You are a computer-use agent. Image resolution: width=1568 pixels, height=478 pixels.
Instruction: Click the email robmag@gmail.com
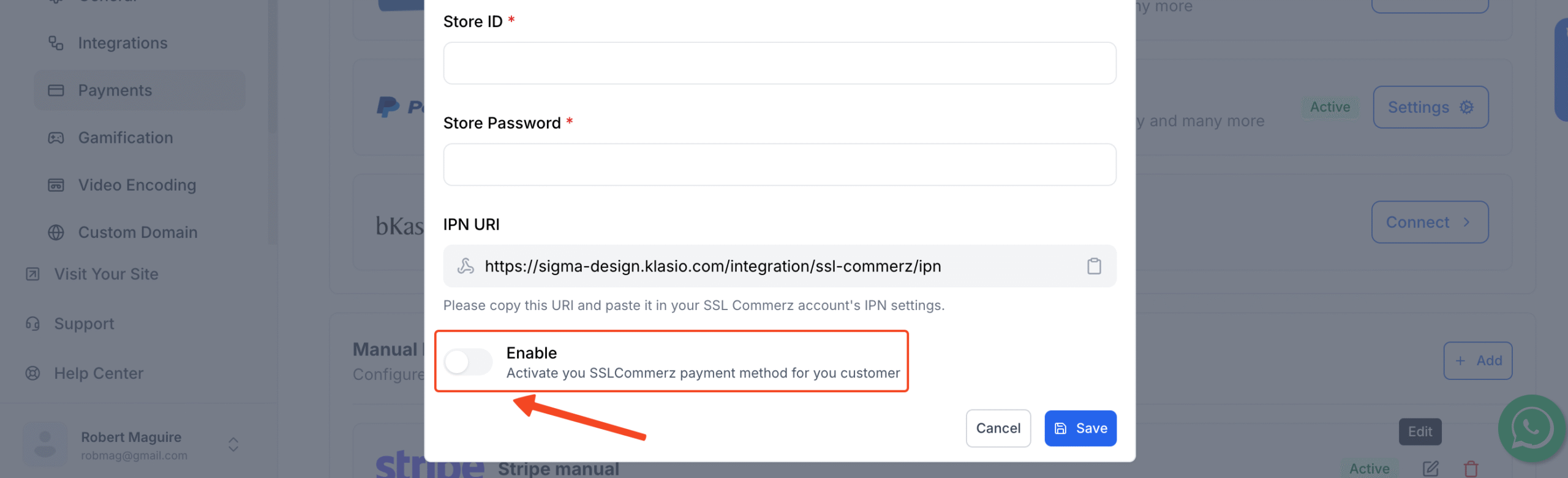point(134,455)
